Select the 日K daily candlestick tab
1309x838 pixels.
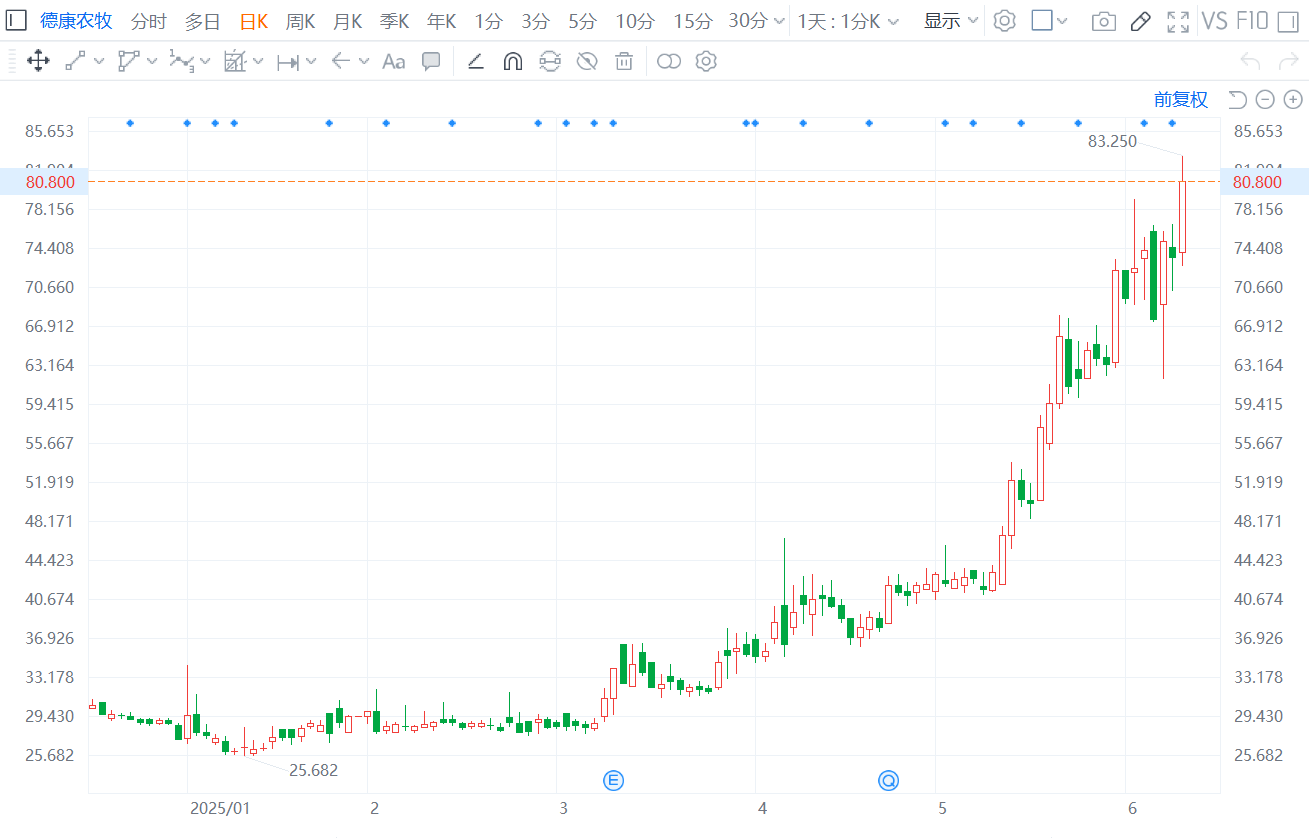pyautogui.click(x=254, y=21)
